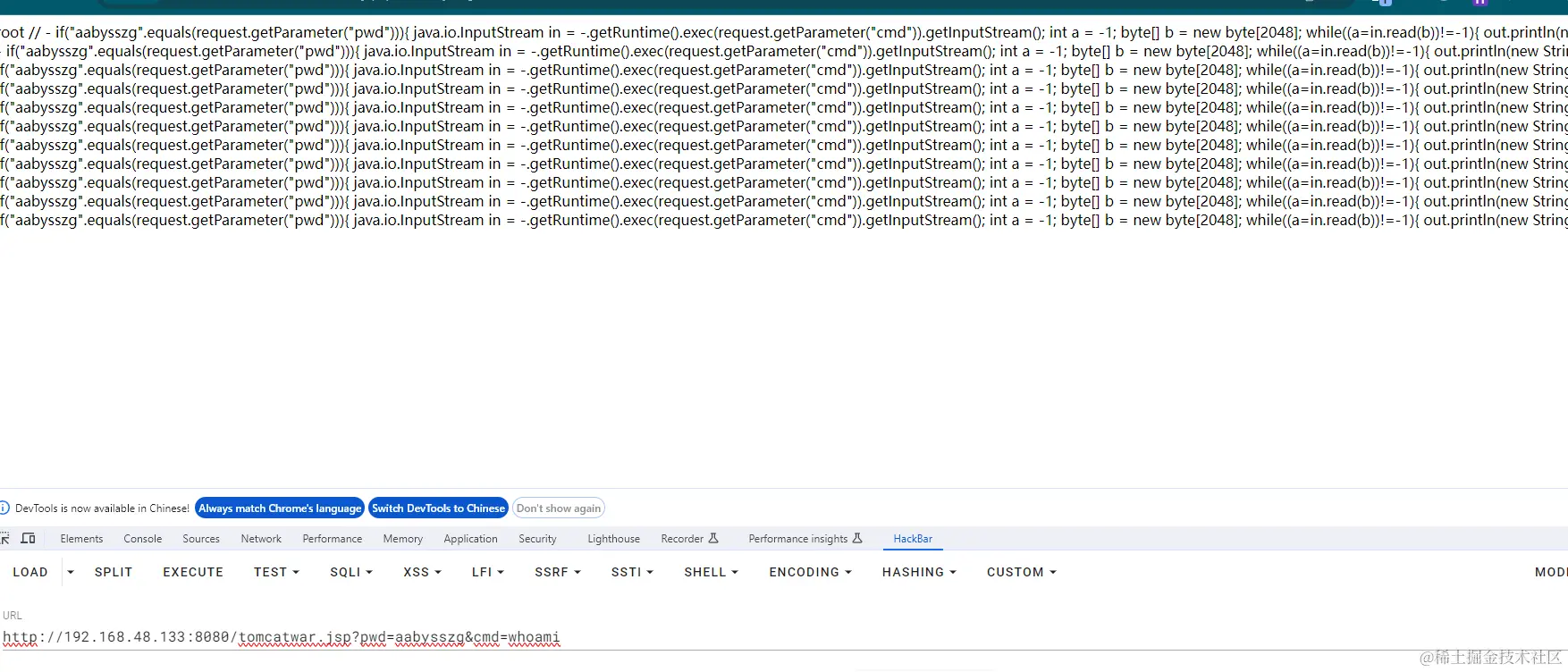Open the SHELL dropdown menu
The image size is (1568, 672).
click(711, 572)
